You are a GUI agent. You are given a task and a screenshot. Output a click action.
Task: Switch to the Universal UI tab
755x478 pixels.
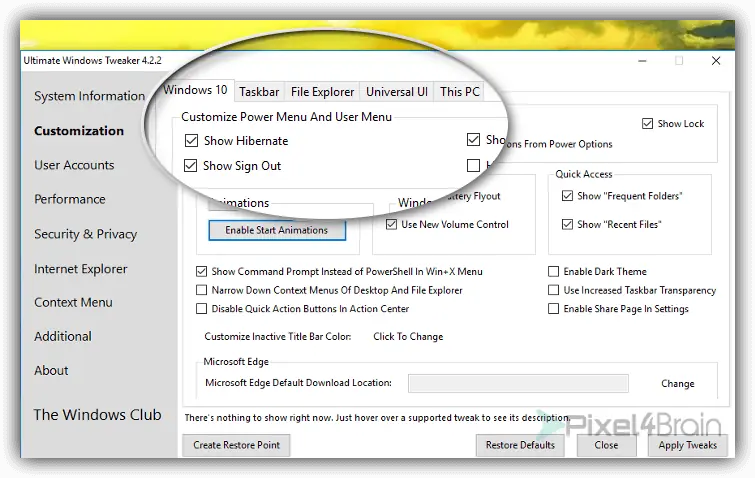tap(397, 91)
